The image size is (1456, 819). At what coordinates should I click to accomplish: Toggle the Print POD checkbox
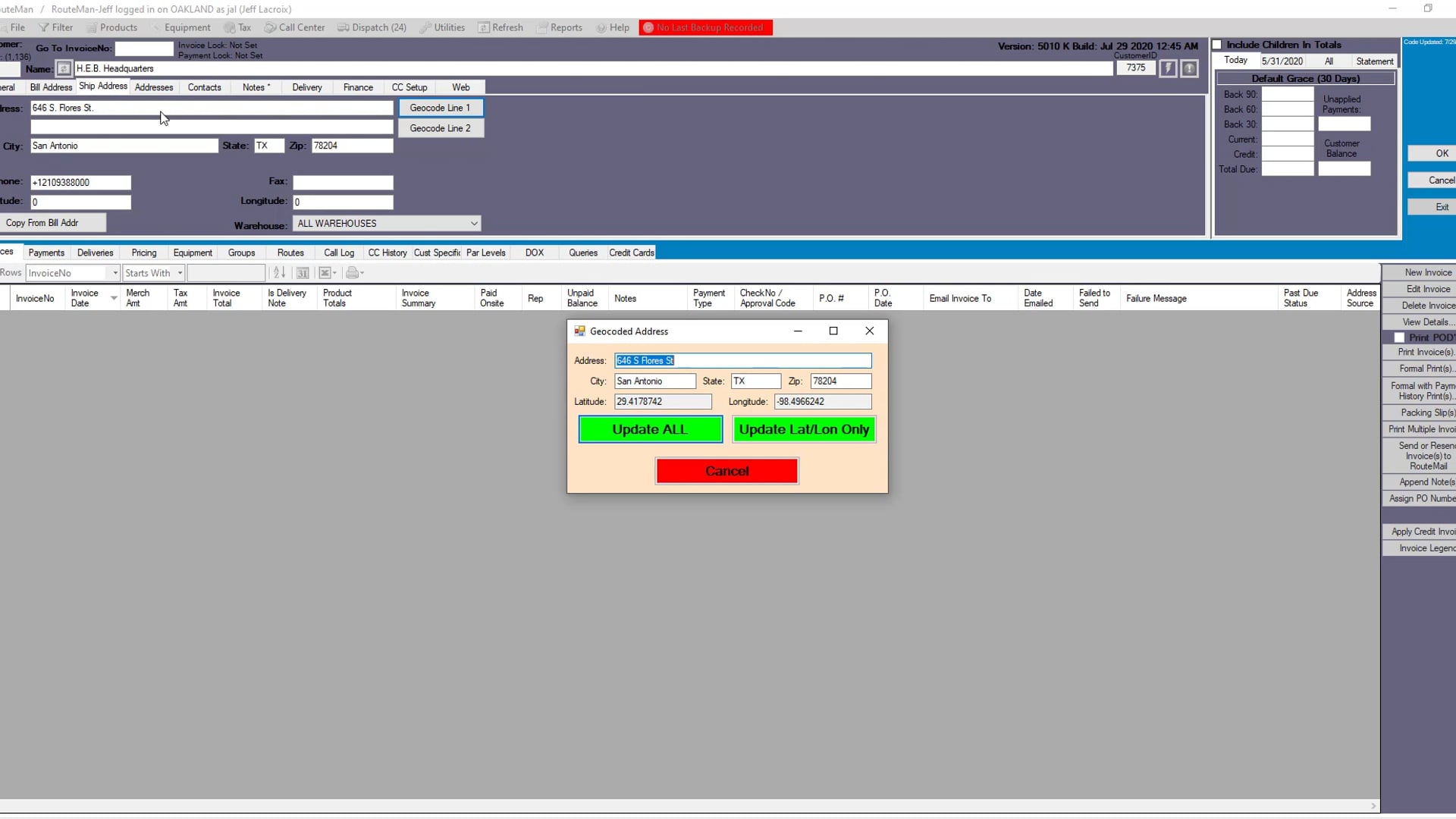[1399, 337]
